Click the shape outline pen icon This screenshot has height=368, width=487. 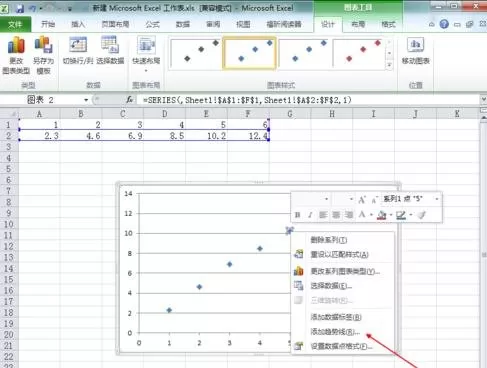[401, 215]
